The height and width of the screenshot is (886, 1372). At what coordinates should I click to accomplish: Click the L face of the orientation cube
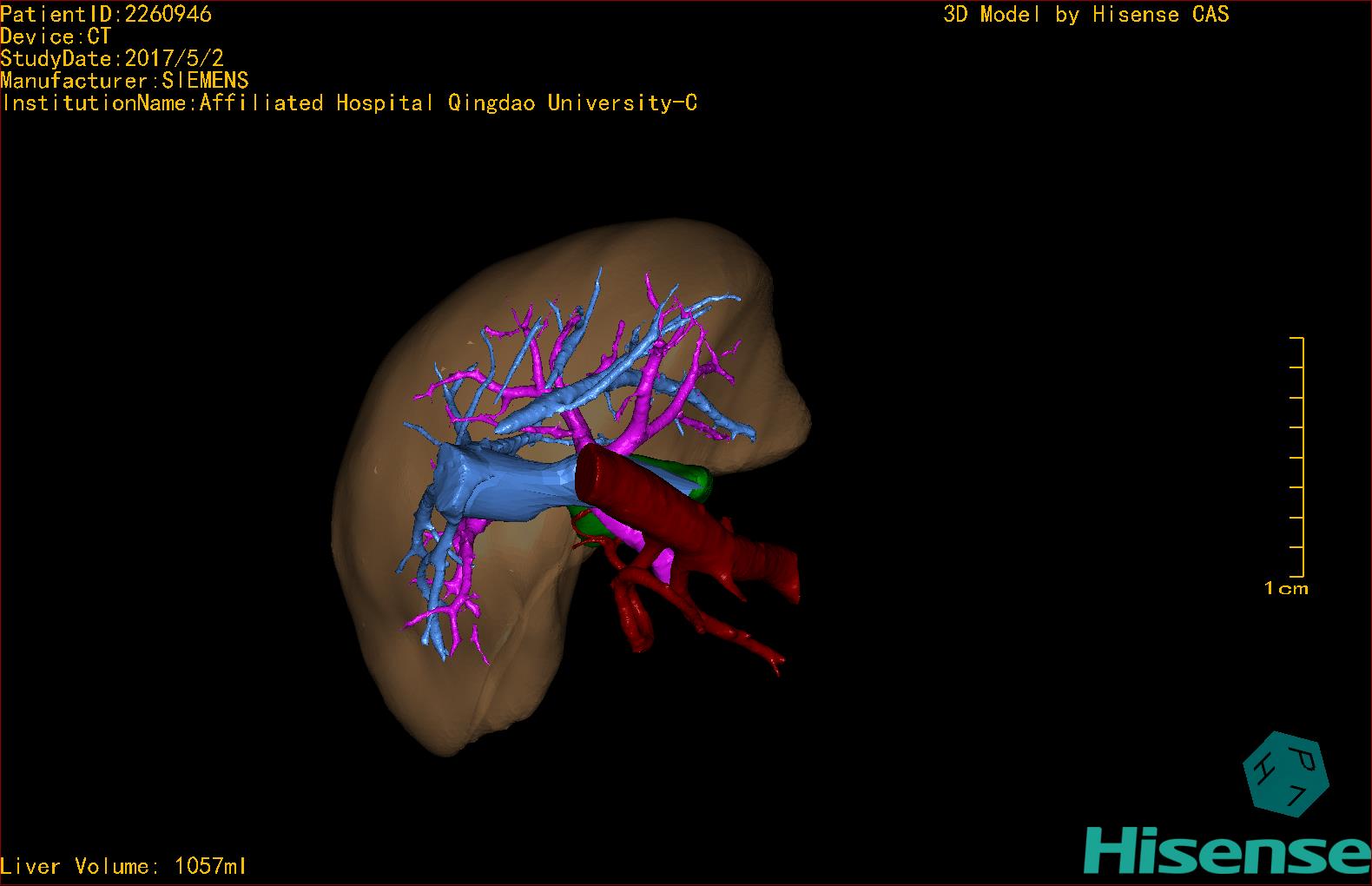coord(1296,797)
